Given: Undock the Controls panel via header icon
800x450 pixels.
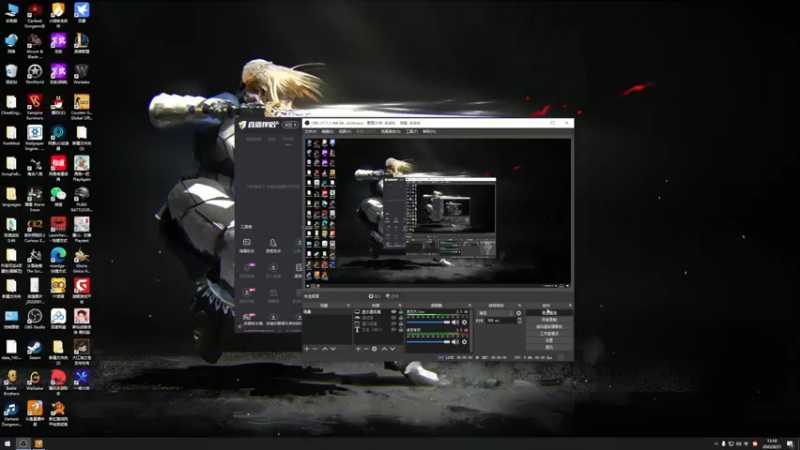Looking at the screenshot, I should [x=570, y=305].
